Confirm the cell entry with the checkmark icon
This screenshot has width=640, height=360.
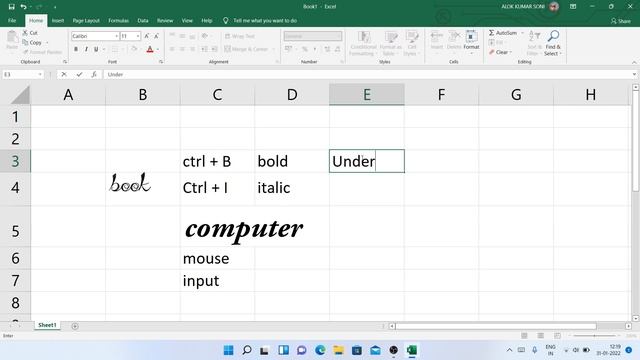tap(79, 74)
